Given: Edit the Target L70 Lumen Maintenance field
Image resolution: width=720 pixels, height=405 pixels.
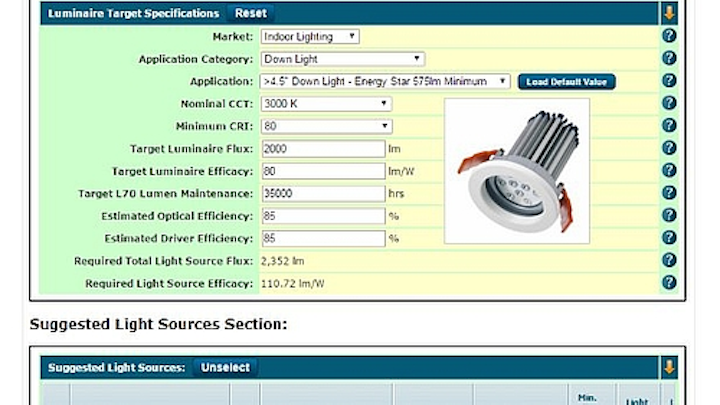Looking at the screenshot, I should 323,193.
